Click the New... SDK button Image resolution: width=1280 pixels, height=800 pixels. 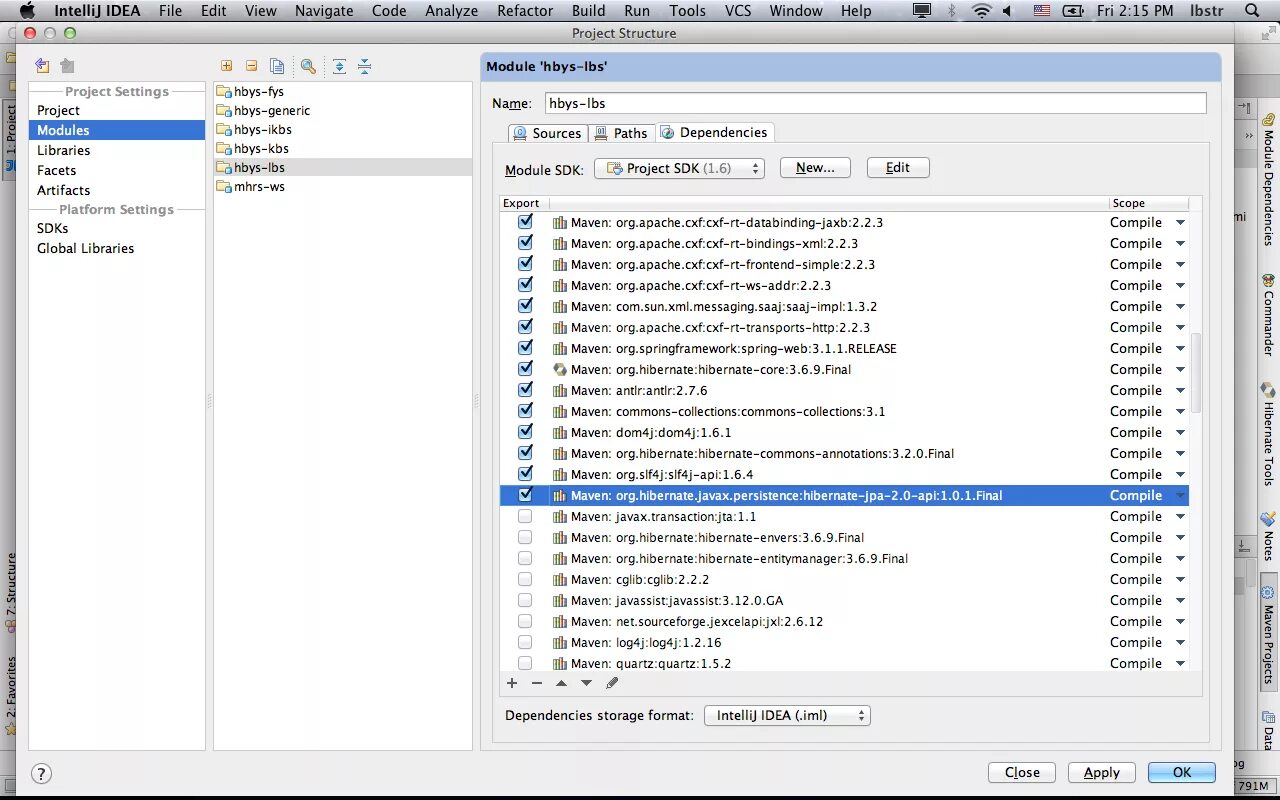pos(815,168)
